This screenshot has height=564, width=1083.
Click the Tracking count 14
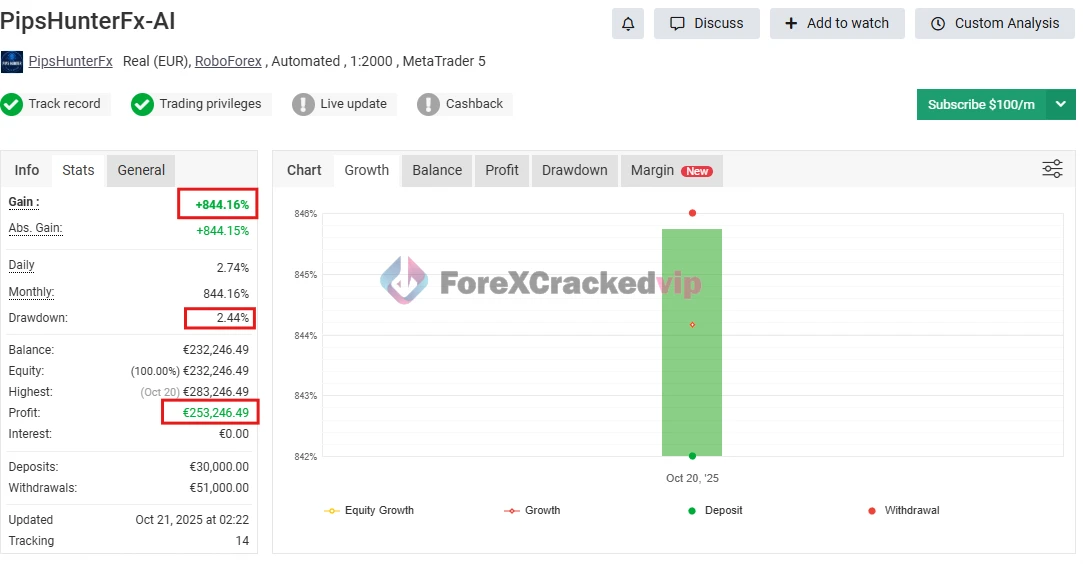coord(242,541)
